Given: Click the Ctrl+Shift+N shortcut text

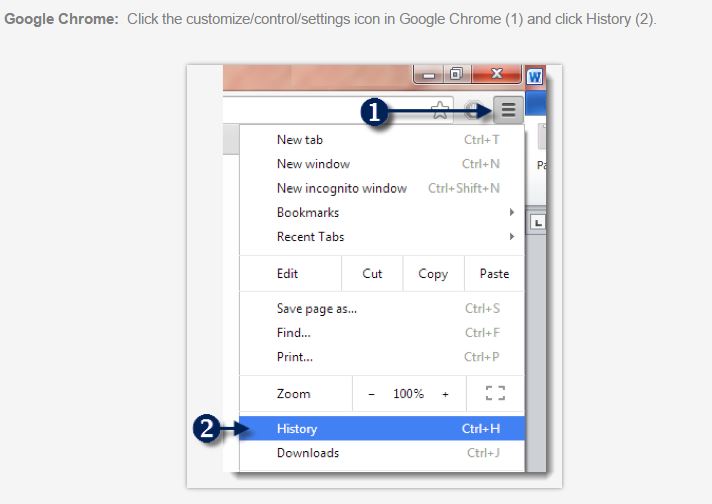Looking at the screenshot, I should (x=464, y=188).
